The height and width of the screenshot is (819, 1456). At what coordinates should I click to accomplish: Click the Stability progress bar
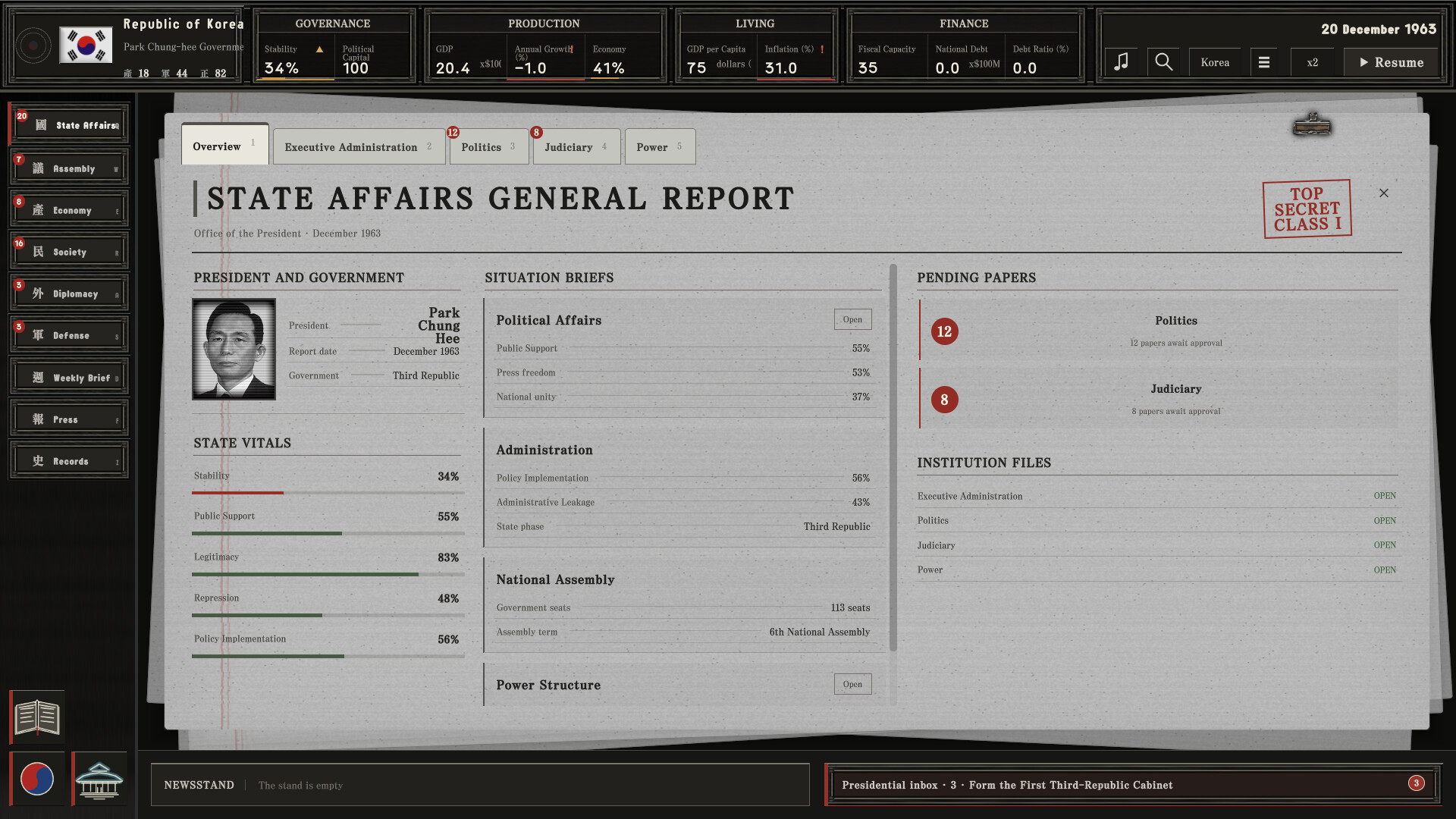pos(328,493)
